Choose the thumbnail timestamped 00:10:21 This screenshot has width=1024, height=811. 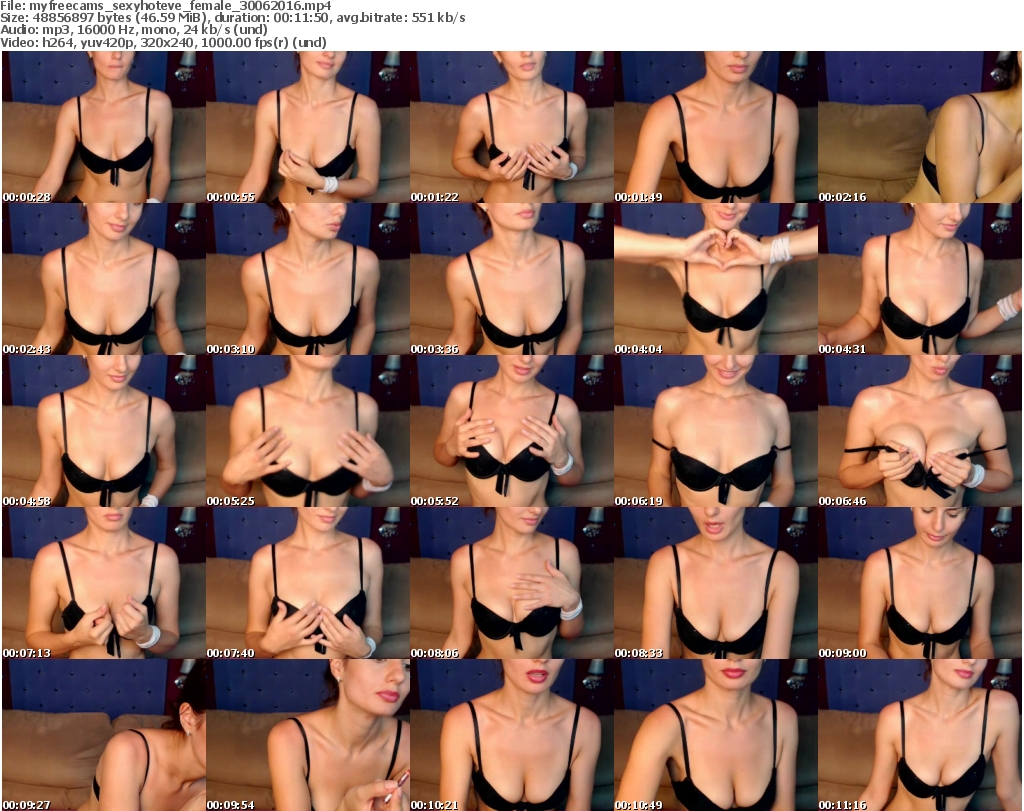click(x=511, y=734)
